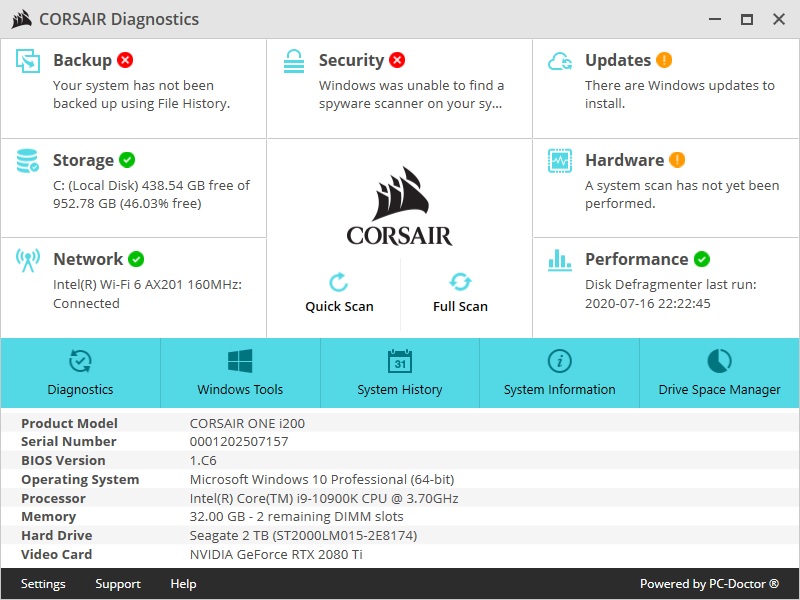
Task: Open the Help link
Action: tap(183, 584)
